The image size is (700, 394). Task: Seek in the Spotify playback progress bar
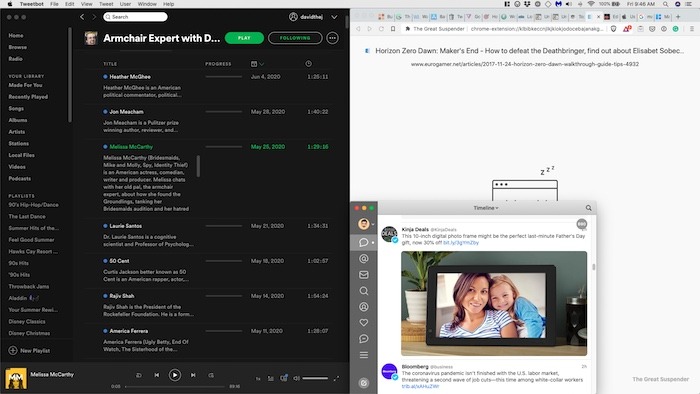pos(175,386)
